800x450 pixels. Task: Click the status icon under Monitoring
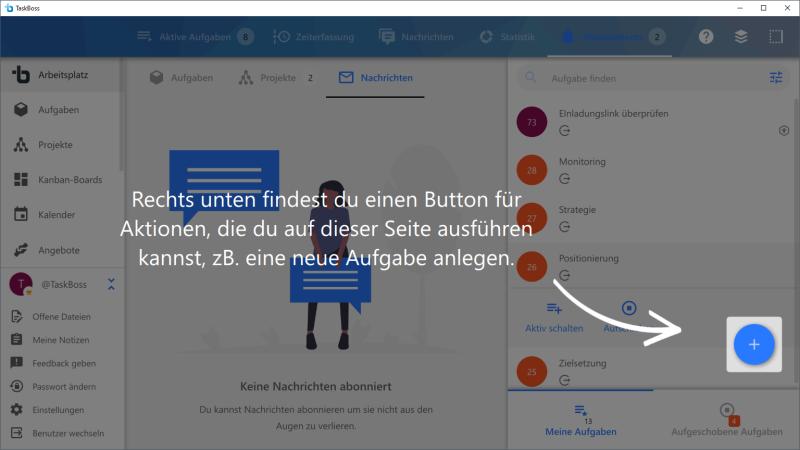click(564, 179)
